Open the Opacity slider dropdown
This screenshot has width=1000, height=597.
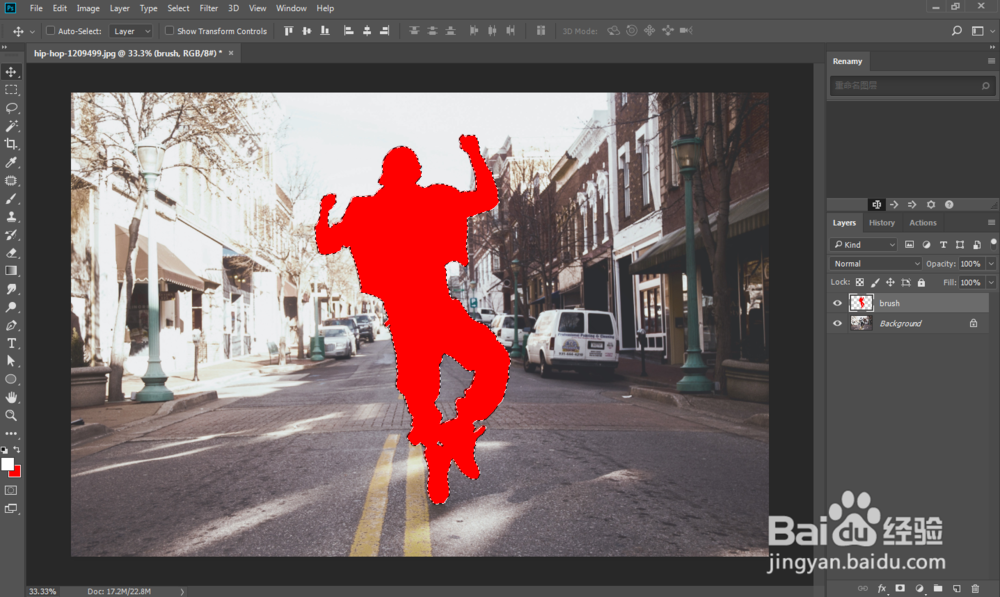click(991, 263)
